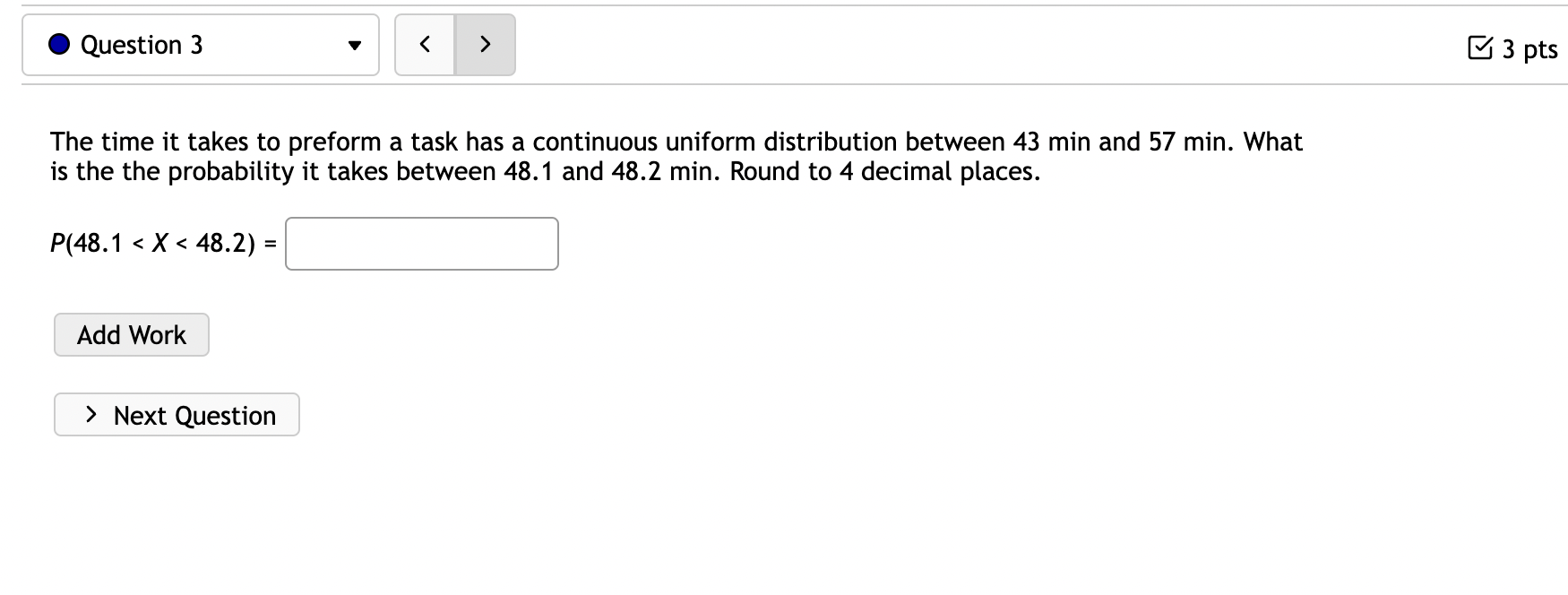Click the previous question arrow control
Screen dimensions: 1568x595
click(x=425, y=43)
